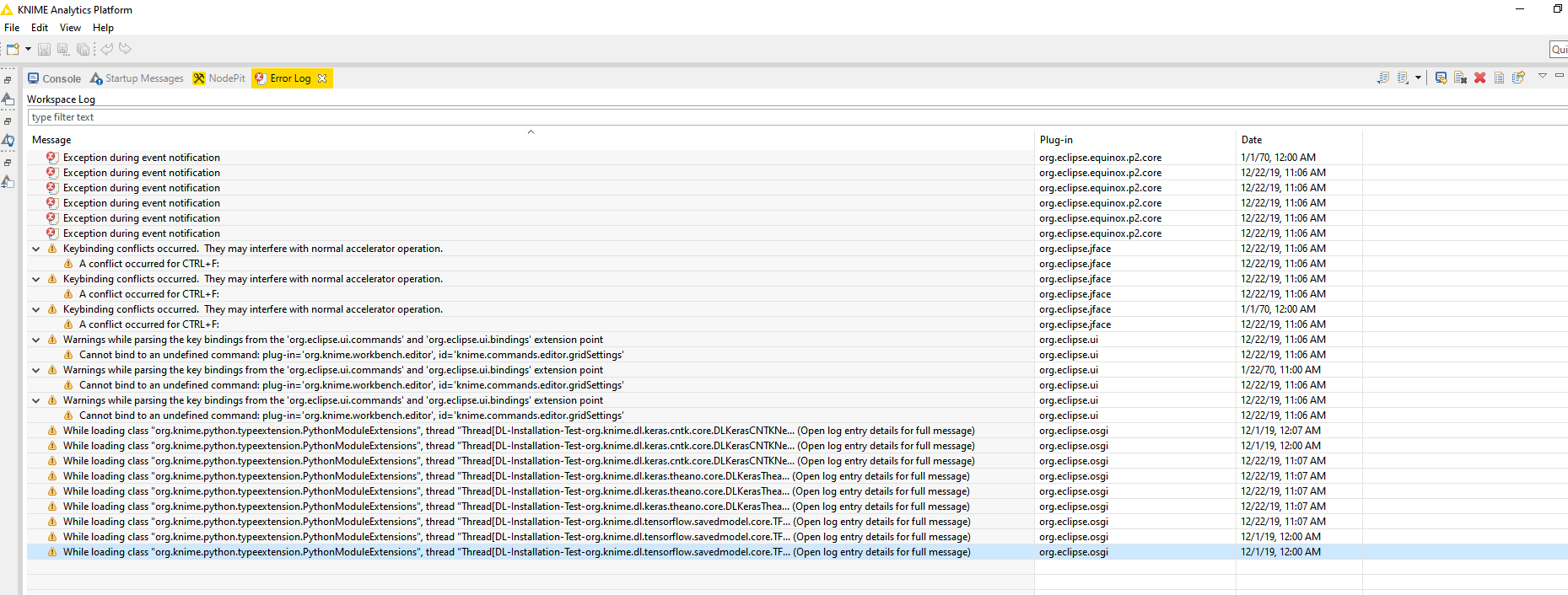Image resolution: width=1568 pixels, height=595 pixels.
Task: Open the Edit menu
Action: (40, 28)
